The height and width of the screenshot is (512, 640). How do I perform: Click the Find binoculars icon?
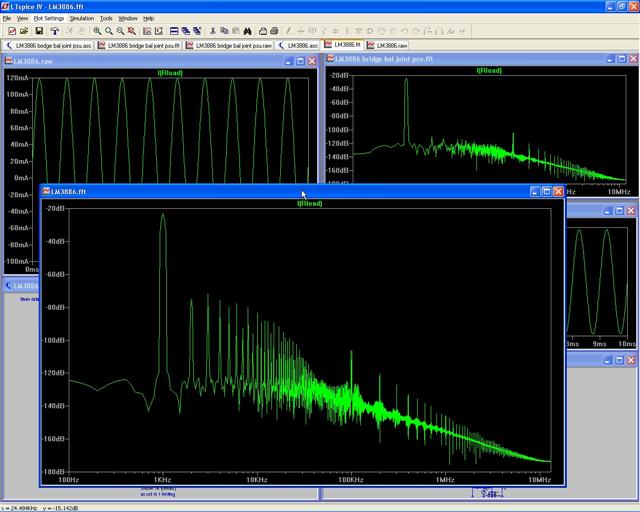(246, 31)
